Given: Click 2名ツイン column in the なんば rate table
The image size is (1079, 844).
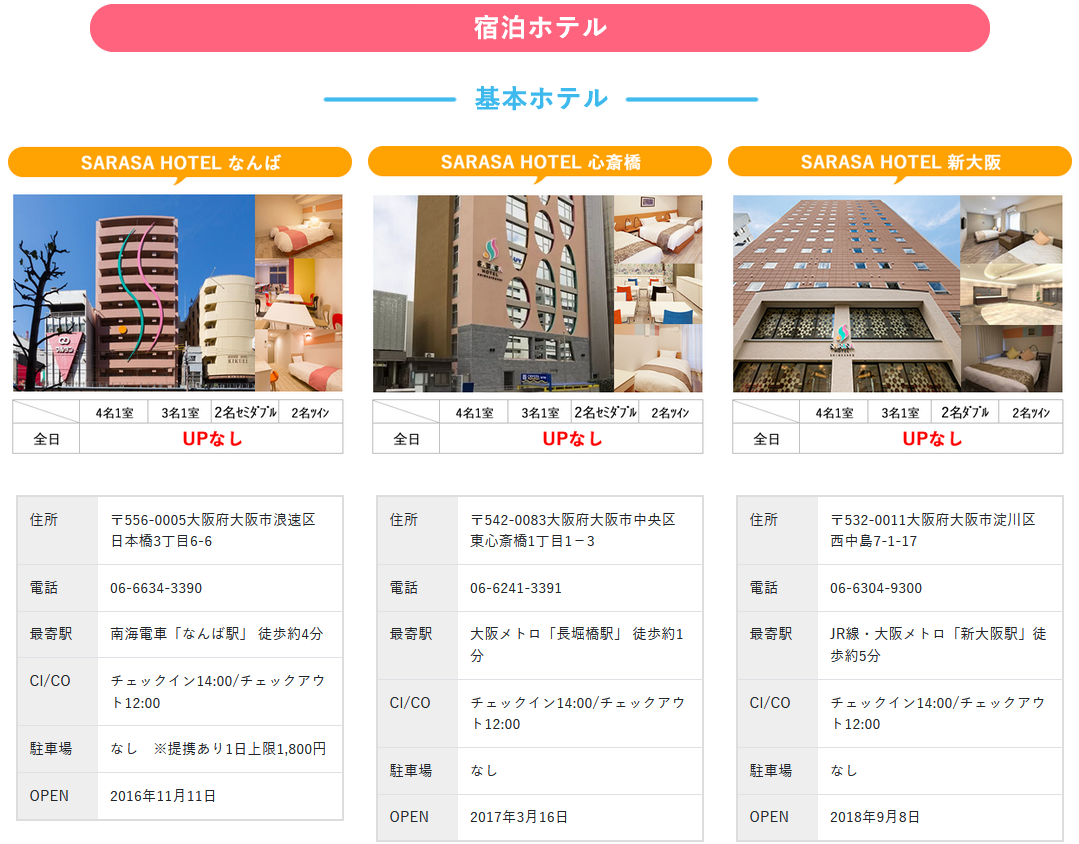Looking at the screenshot, I should coord(310,412).
